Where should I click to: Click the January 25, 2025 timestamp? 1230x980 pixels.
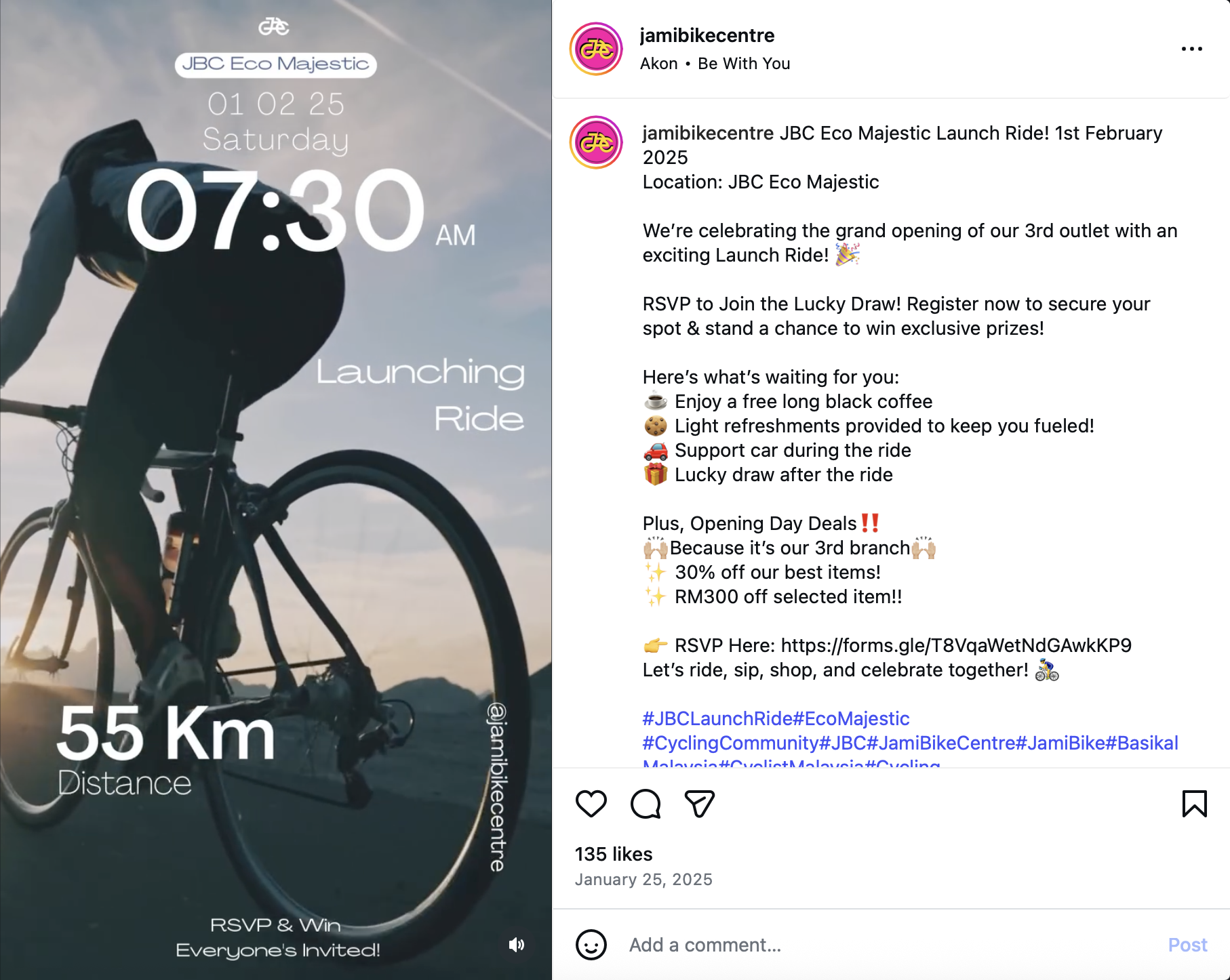click(643, 880)
